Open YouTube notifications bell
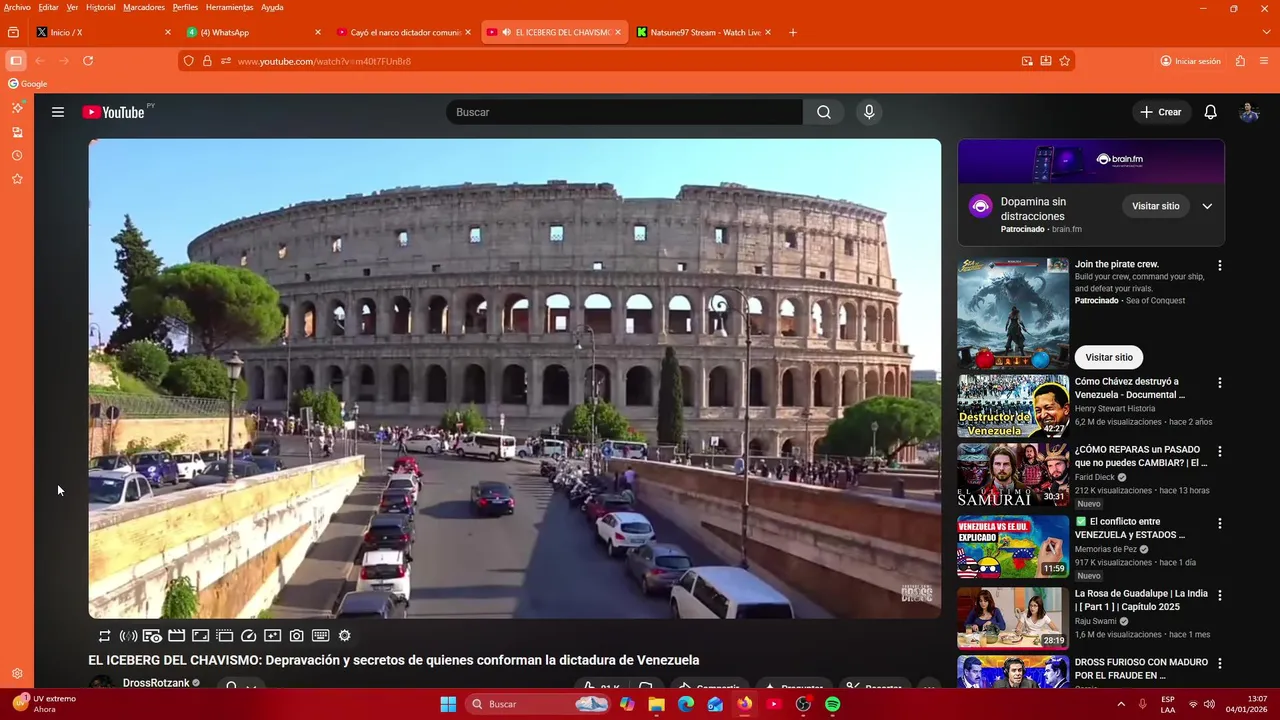Screen dimensions: 1280x720 1210,112
